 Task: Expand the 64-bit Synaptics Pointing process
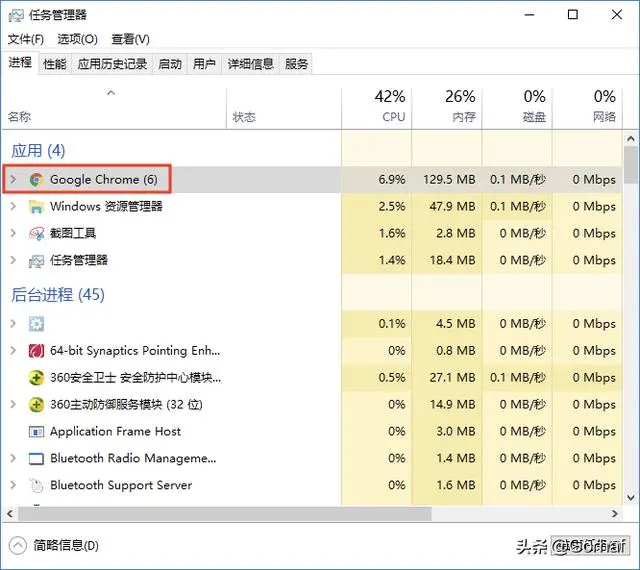tap(13, 350)
